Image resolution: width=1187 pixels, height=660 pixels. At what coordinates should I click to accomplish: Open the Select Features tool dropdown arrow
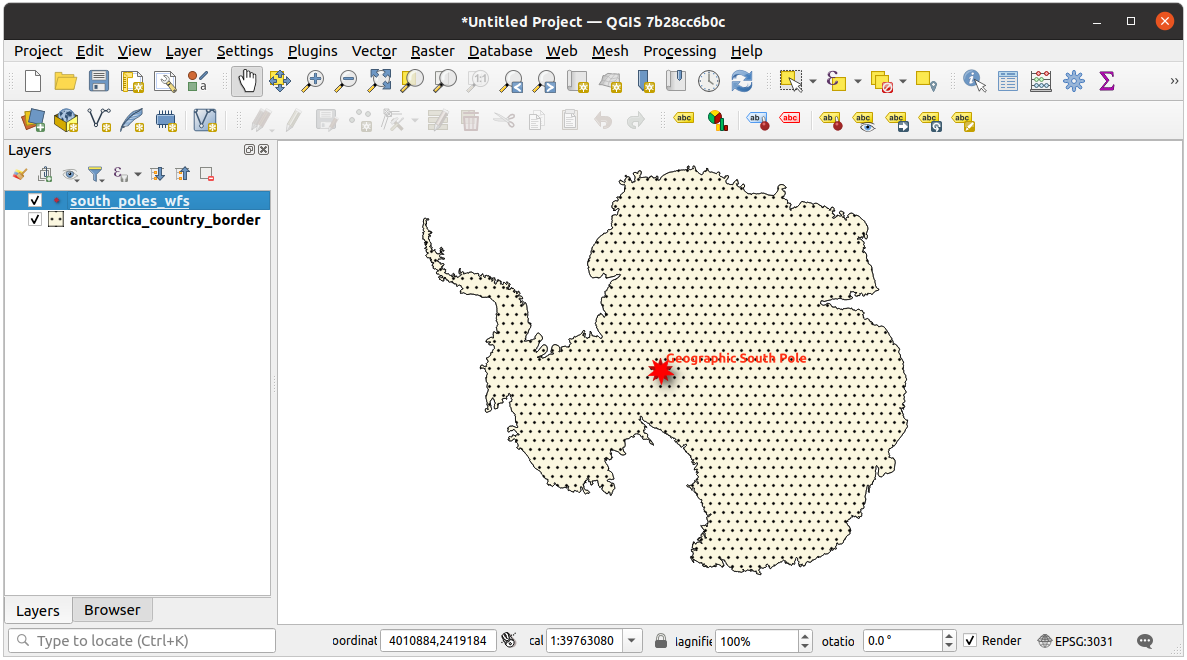(x=813, y=81)
